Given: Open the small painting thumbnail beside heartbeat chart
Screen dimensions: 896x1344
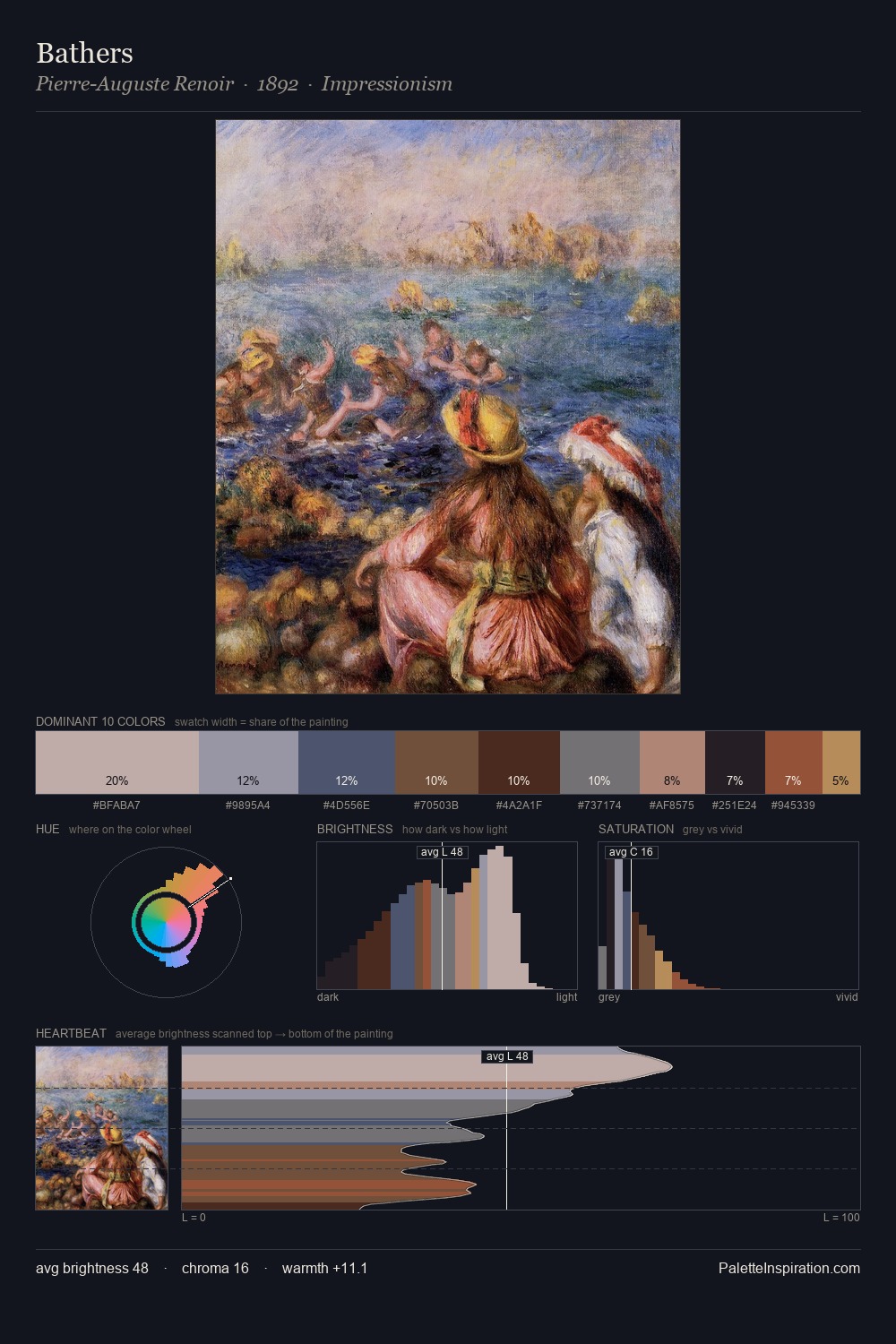Looking at the screenshot, I should tap(101, 1128).
